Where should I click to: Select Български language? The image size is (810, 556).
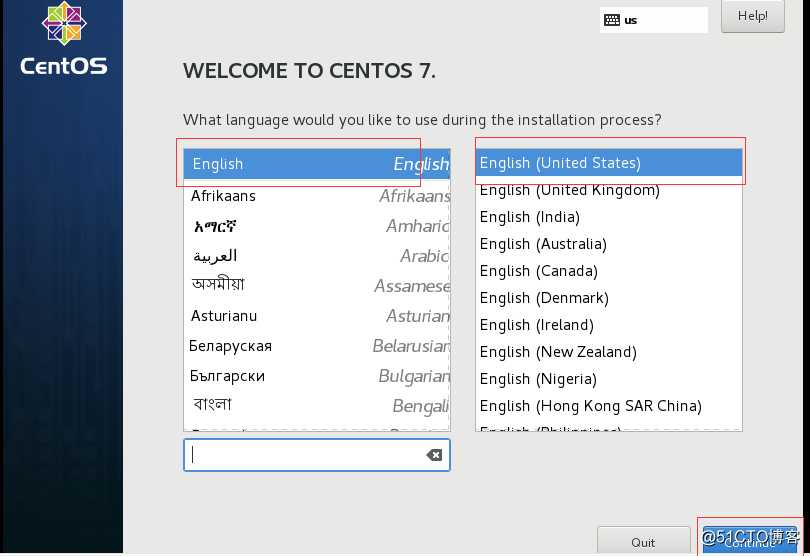point(317,376)
